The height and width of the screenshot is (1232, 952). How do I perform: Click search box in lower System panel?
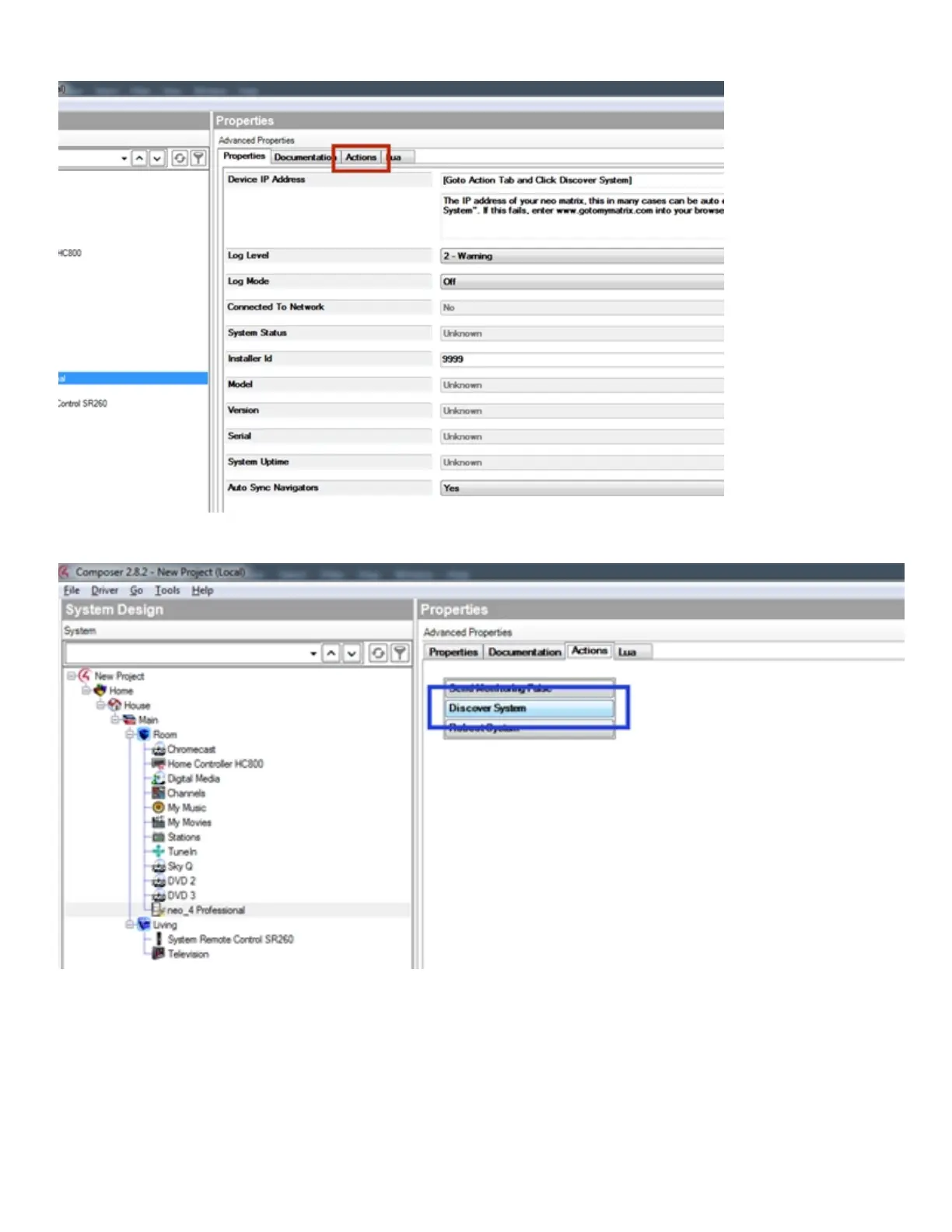tap(187, 653)
